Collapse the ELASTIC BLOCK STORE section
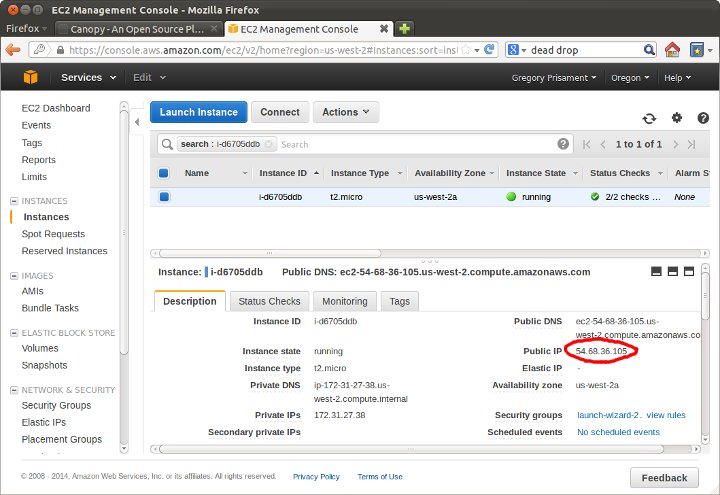The image size is (720, 495). click(x=14, y=333)
